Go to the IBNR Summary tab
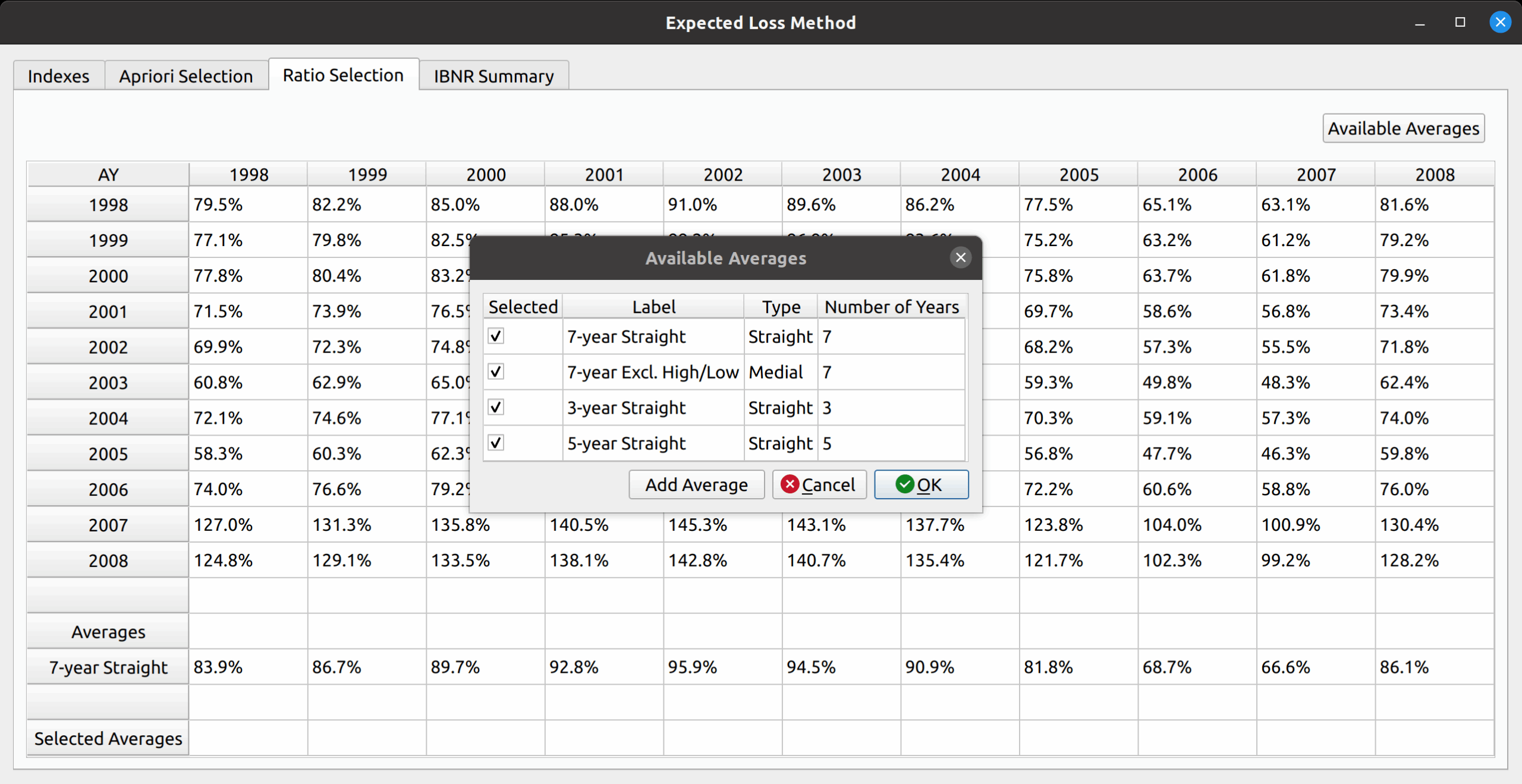The image size is (1522, 784). pos(493,76)
